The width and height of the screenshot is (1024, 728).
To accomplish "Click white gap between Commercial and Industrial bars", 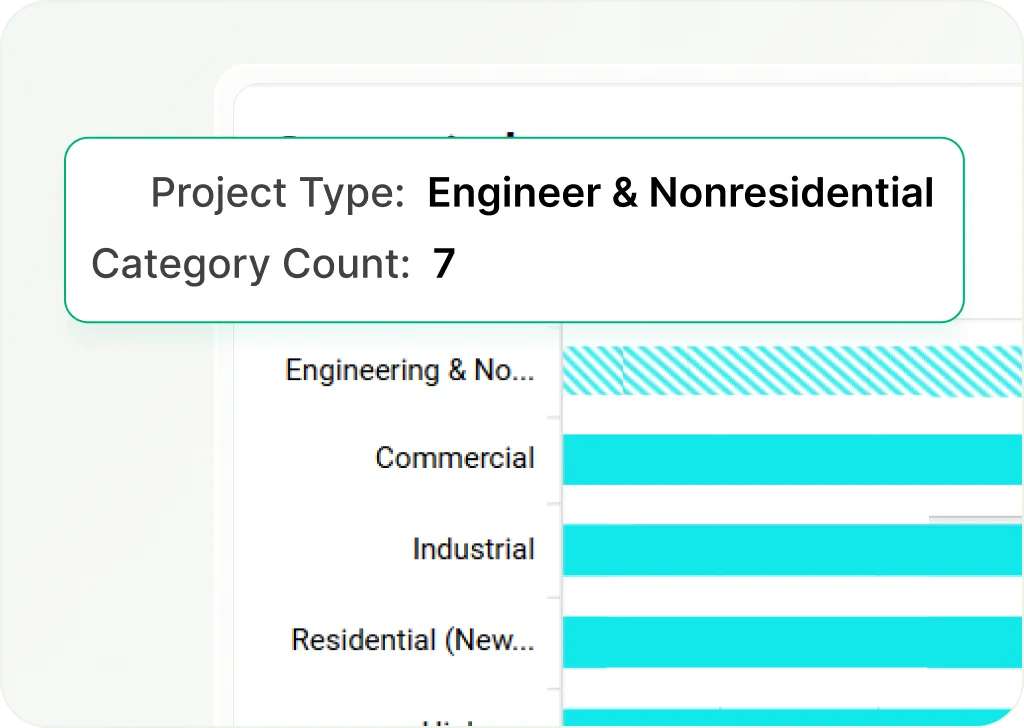I will [740, 505].
